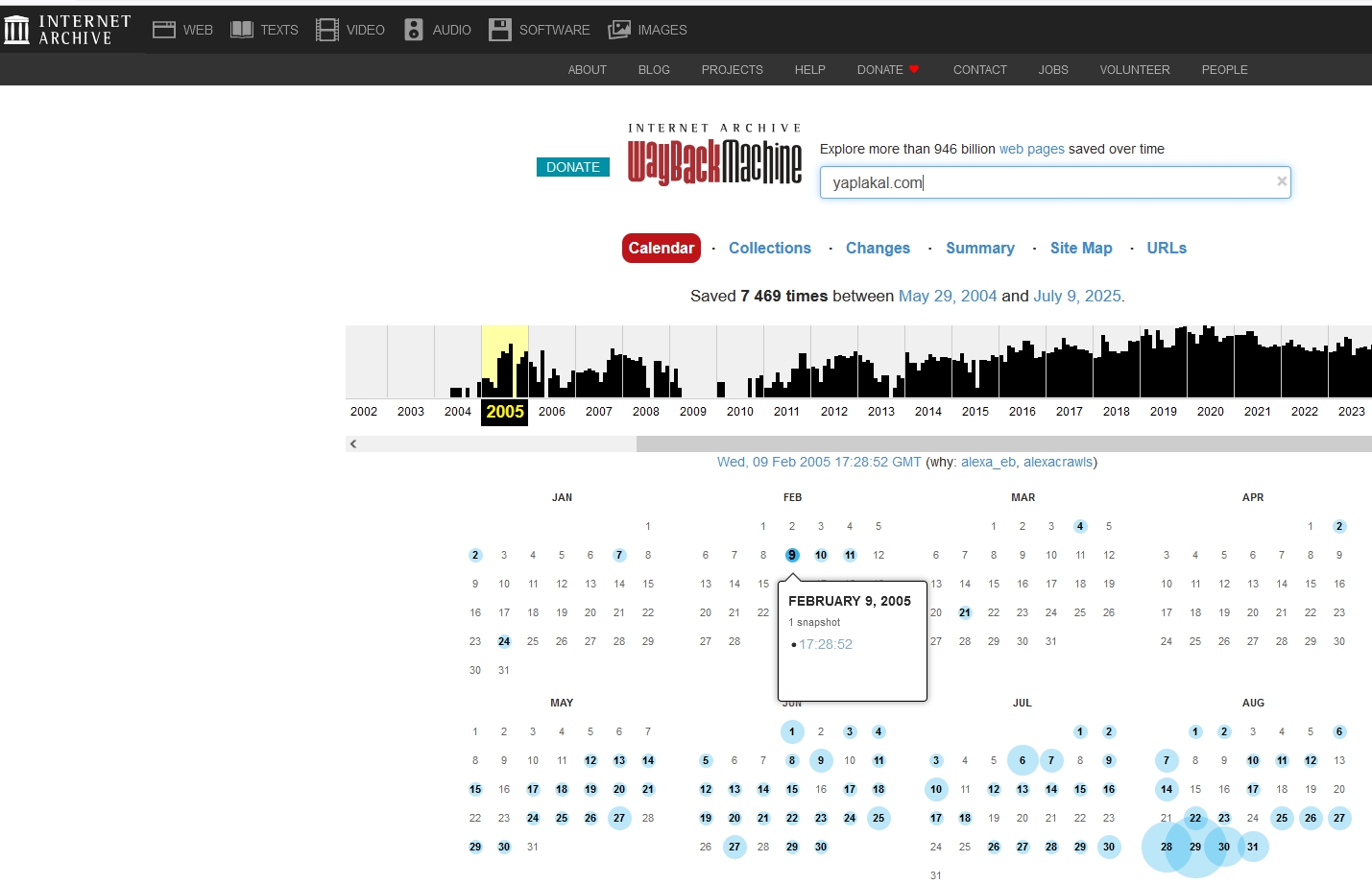Select May 27 snapshot day
This screenshot has height=885, width=1372.
pos(619,818)
